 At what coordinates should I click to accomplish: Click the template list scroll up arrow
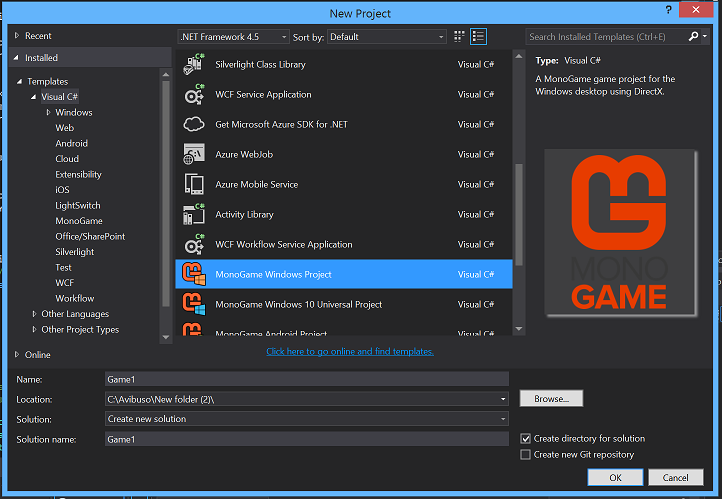coord(519,57)
